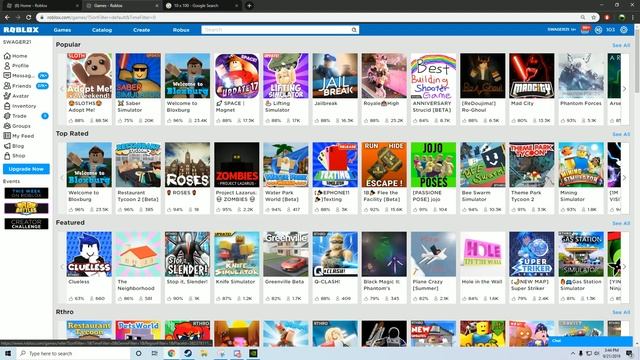Click the Roblox search input field
This screenshot has width=640, height=360.
point(276,30)
